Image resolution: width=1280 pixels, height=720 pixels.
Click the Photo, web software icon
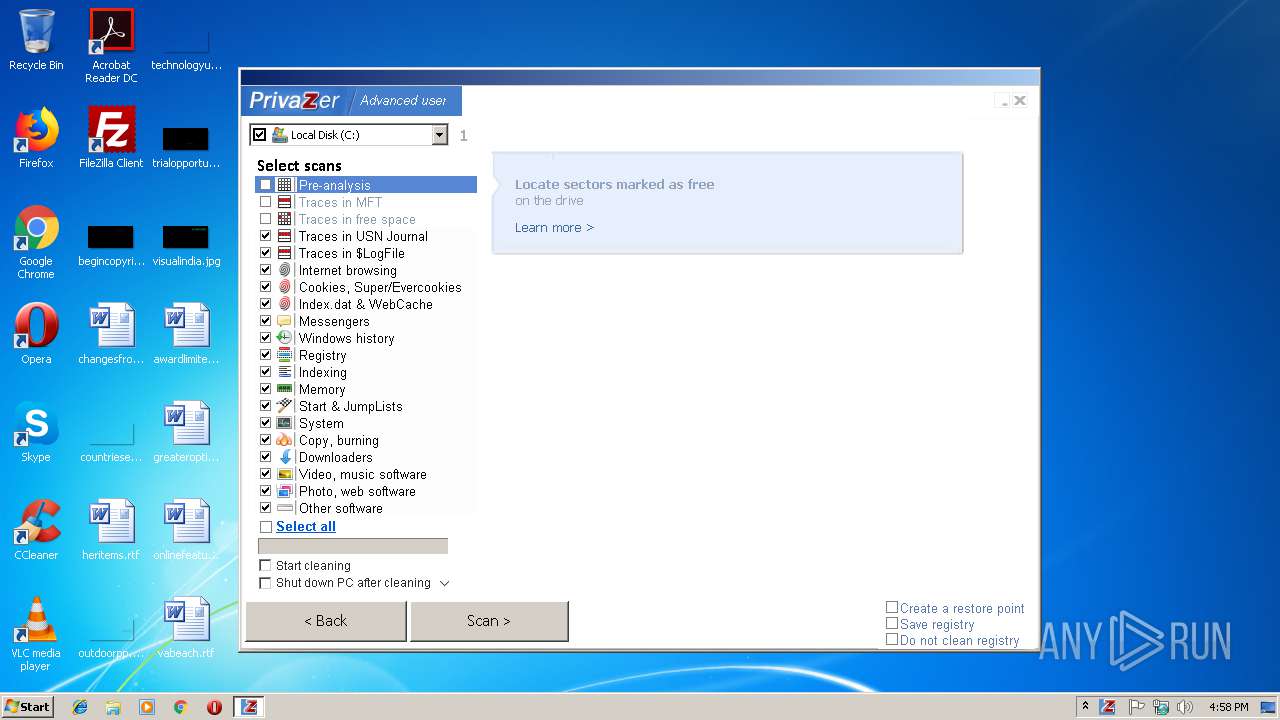[x=285, y=491]
